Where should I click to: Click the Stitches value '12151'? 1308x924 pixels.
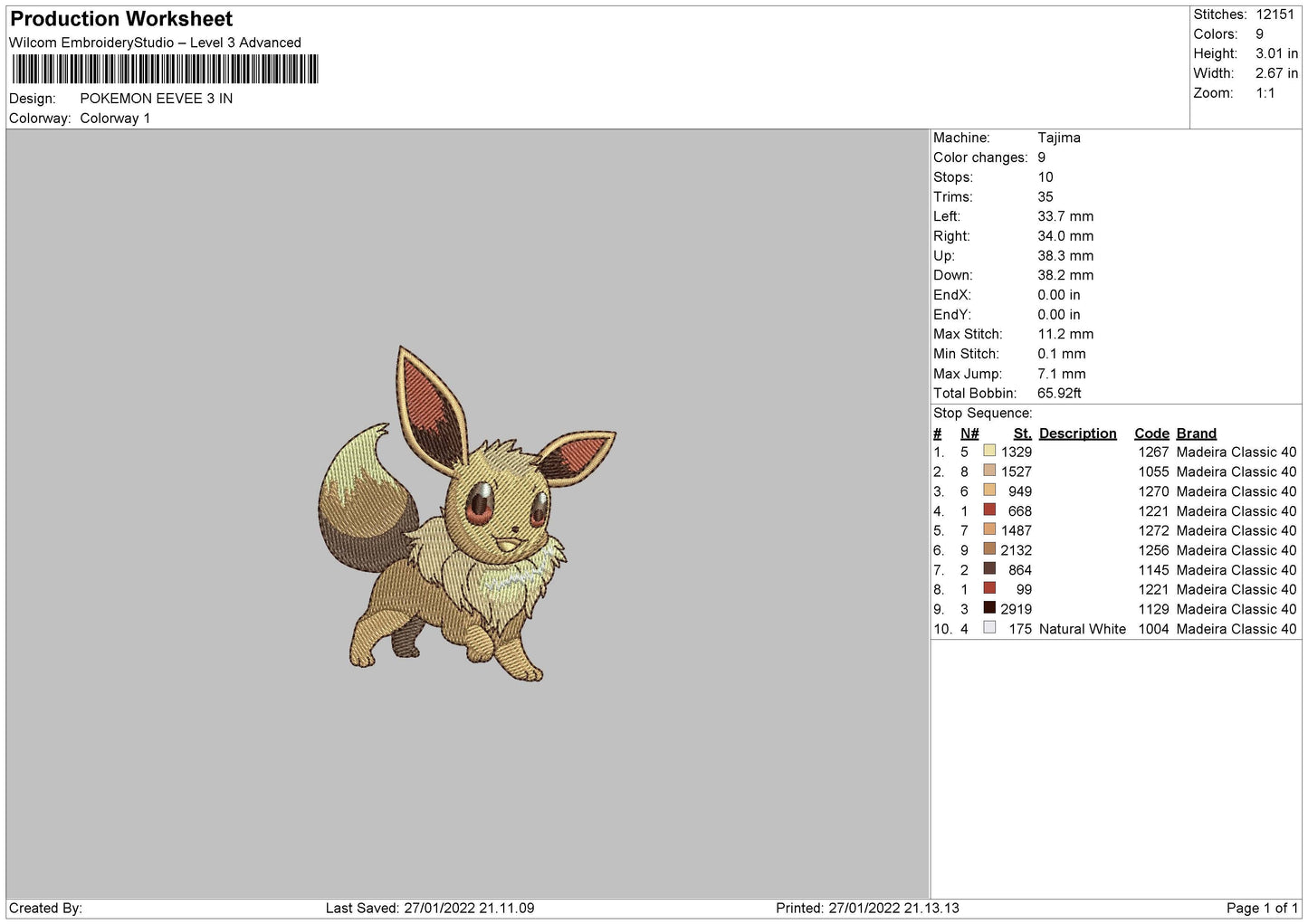1275,14
